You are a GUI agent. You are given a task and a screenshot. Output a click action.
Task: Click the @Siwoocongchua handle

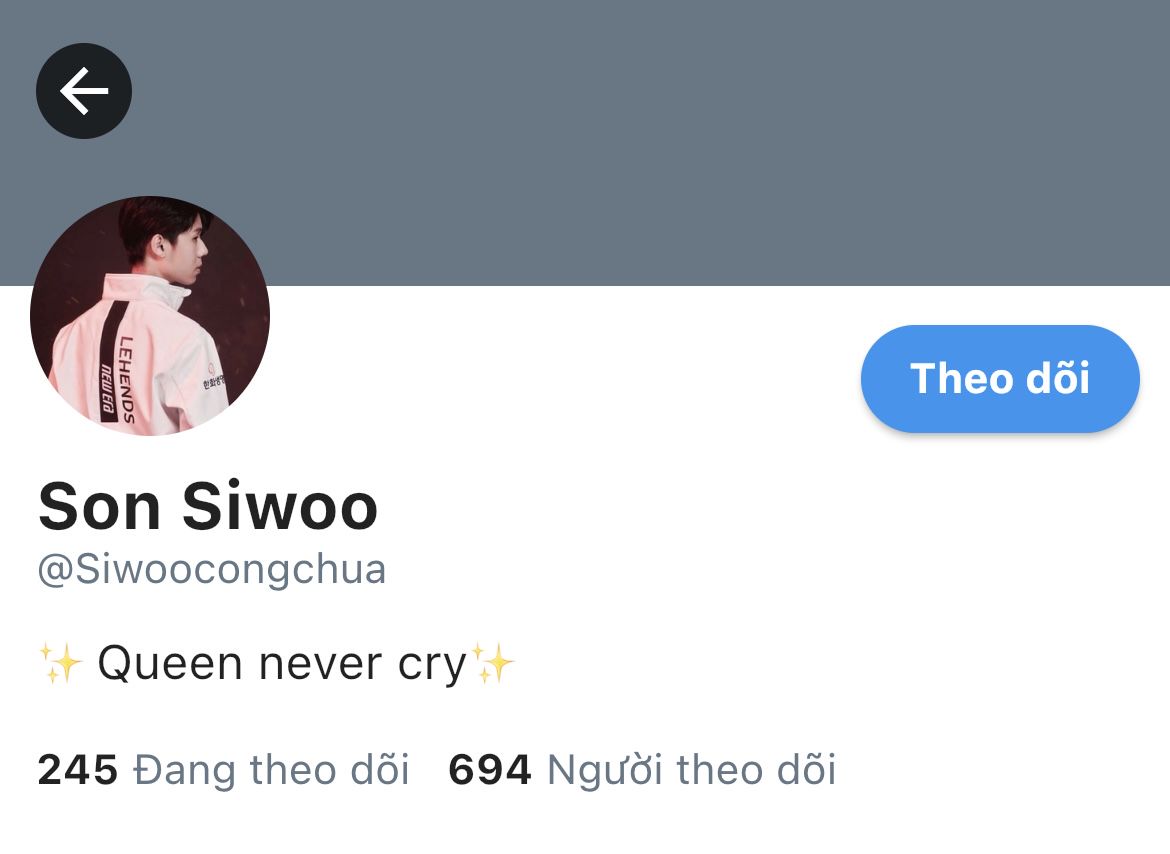(x=212, y=571)
